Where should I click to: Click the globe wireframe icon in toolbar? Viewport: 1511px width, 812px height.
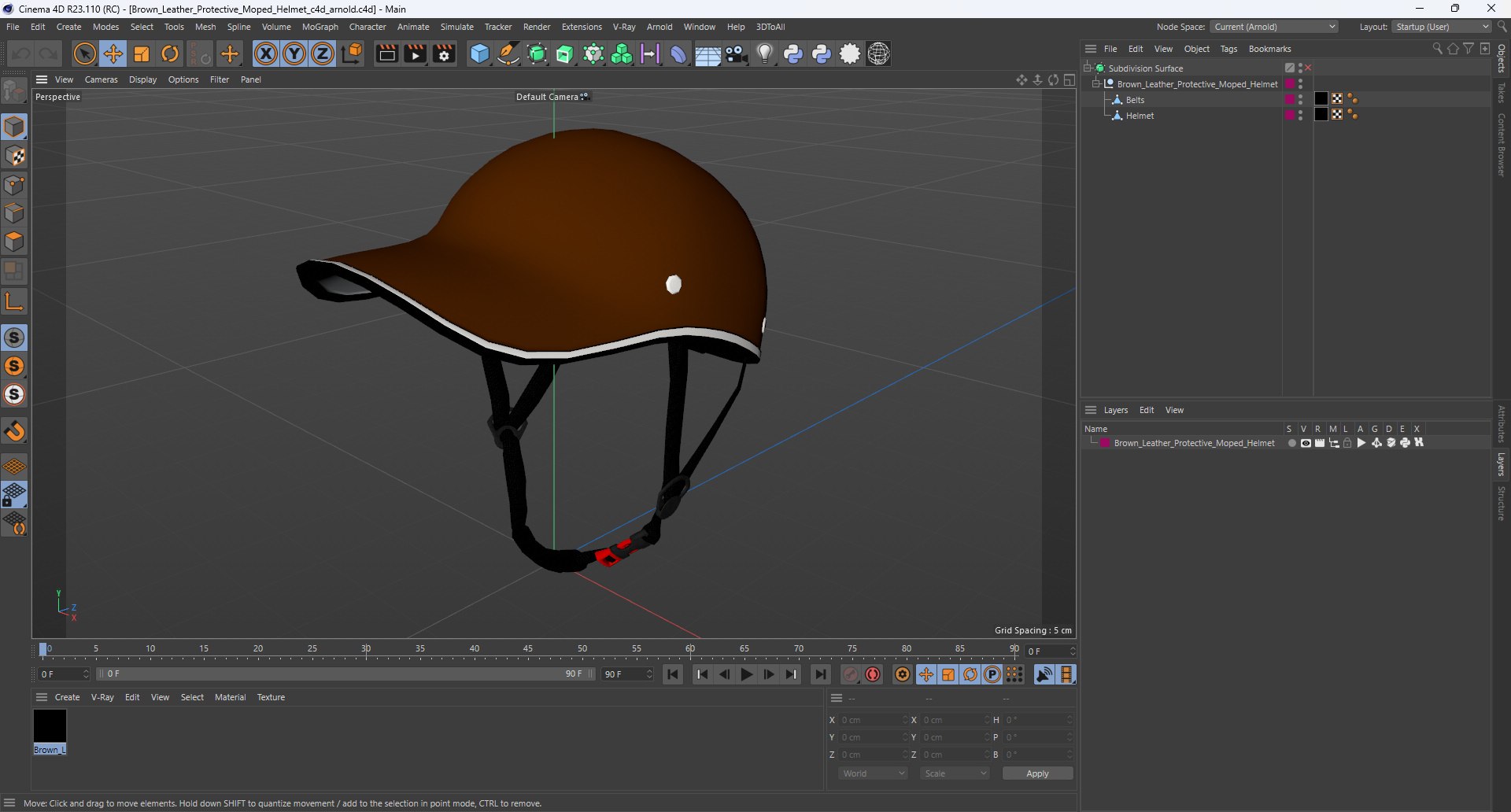[x=879, y=54]
